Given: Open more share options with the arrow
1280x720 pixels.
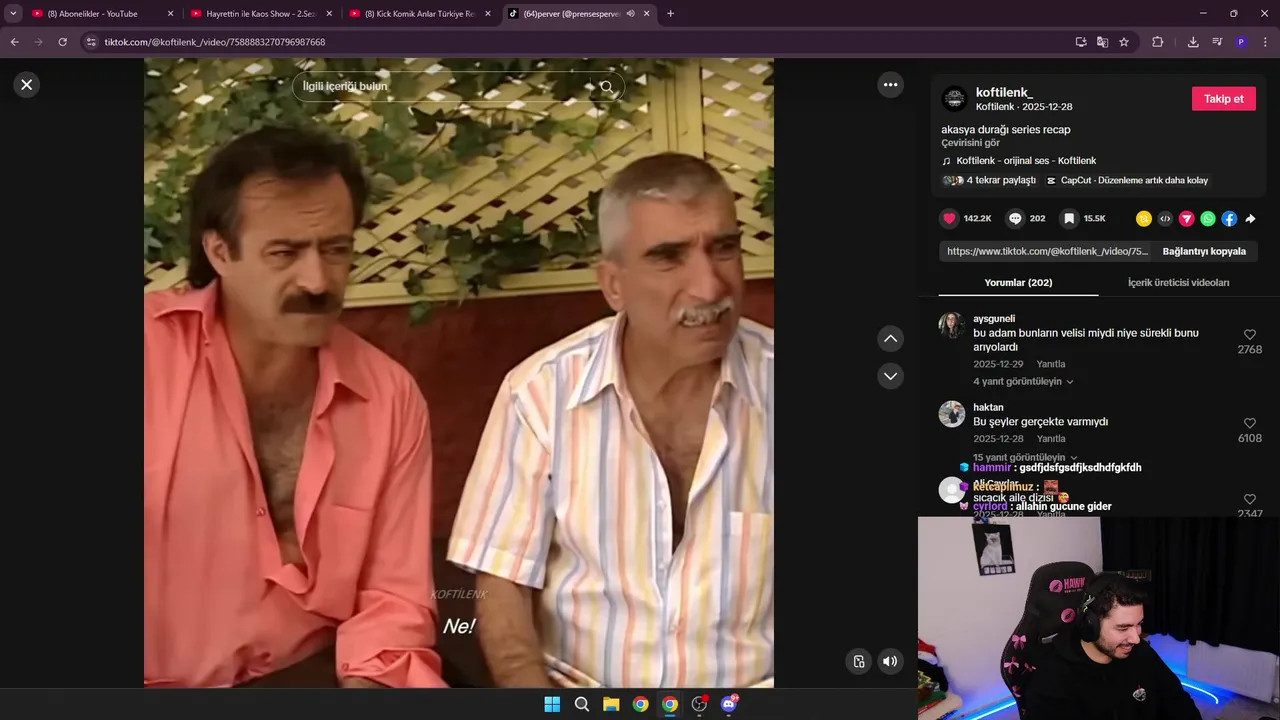Looking at the screenshot, I should [1250, 219].
